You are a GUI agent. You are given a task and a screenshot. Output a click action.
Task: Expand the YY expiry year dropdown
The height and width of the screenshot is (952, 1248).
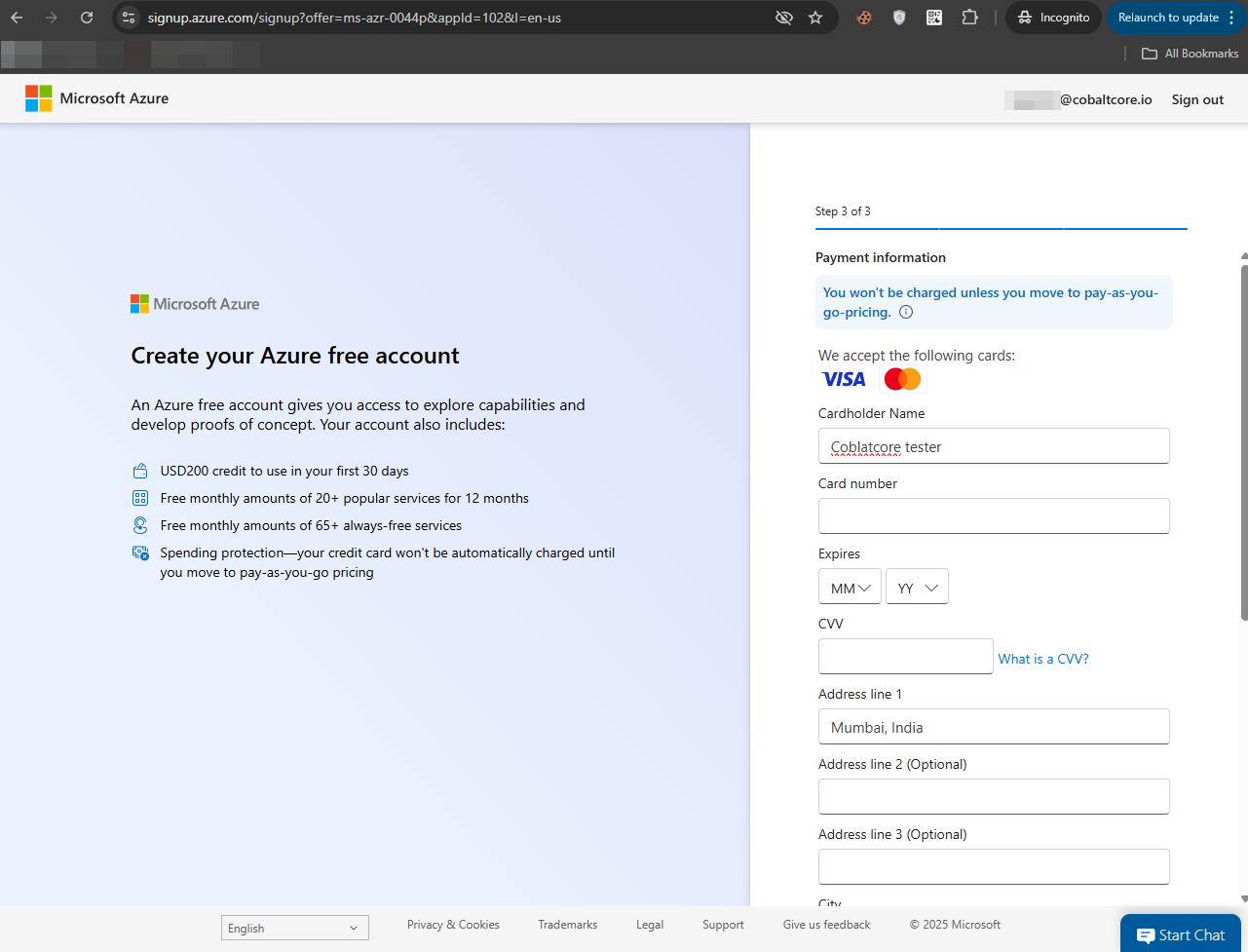[x=917, y=587]
